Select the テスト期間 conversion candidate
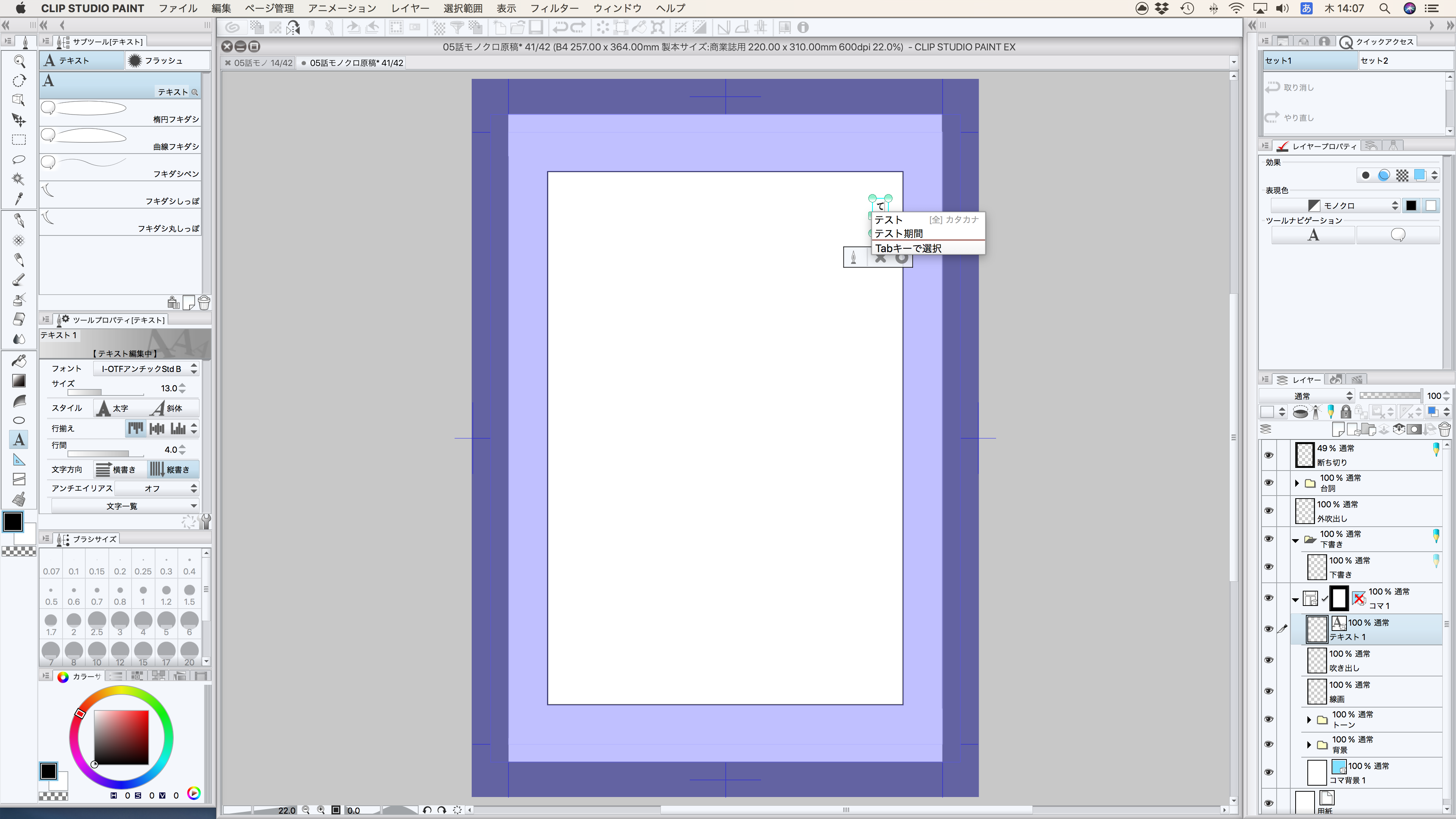 899,234
